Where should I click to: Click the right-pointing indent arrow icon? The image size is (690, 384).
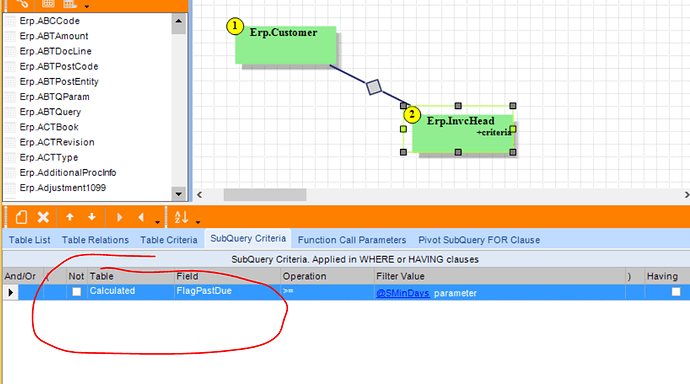119,217
